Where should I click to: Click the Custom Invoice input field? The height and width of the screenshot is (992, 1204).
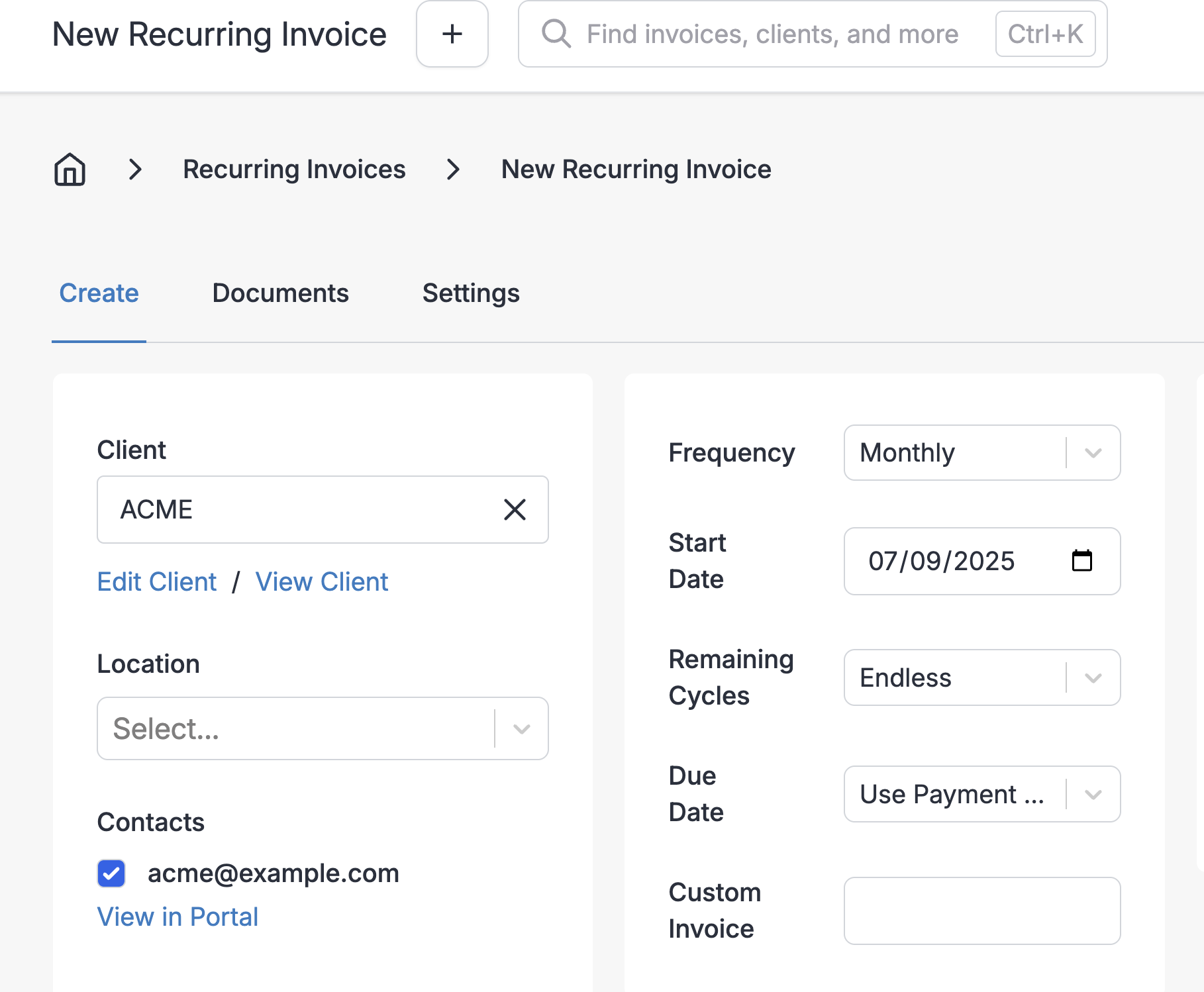(982, 911)
